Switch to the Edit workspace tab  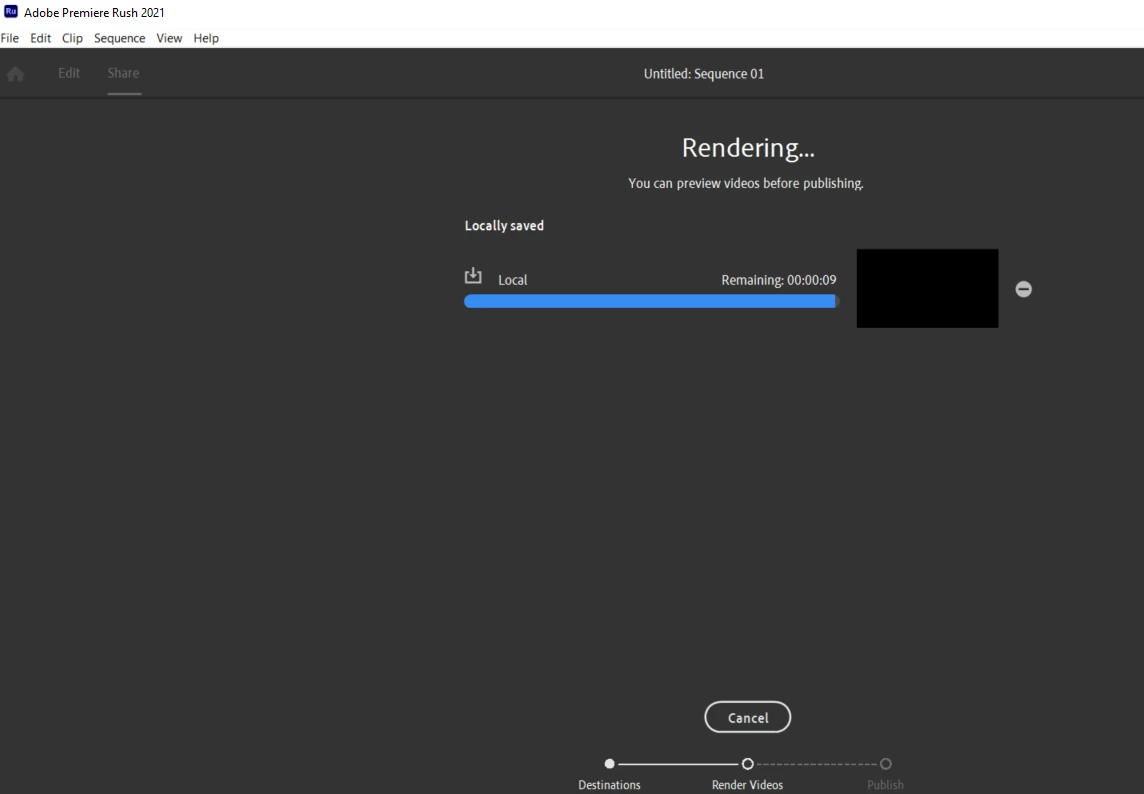pyautogui.click(x=69, y=73)
